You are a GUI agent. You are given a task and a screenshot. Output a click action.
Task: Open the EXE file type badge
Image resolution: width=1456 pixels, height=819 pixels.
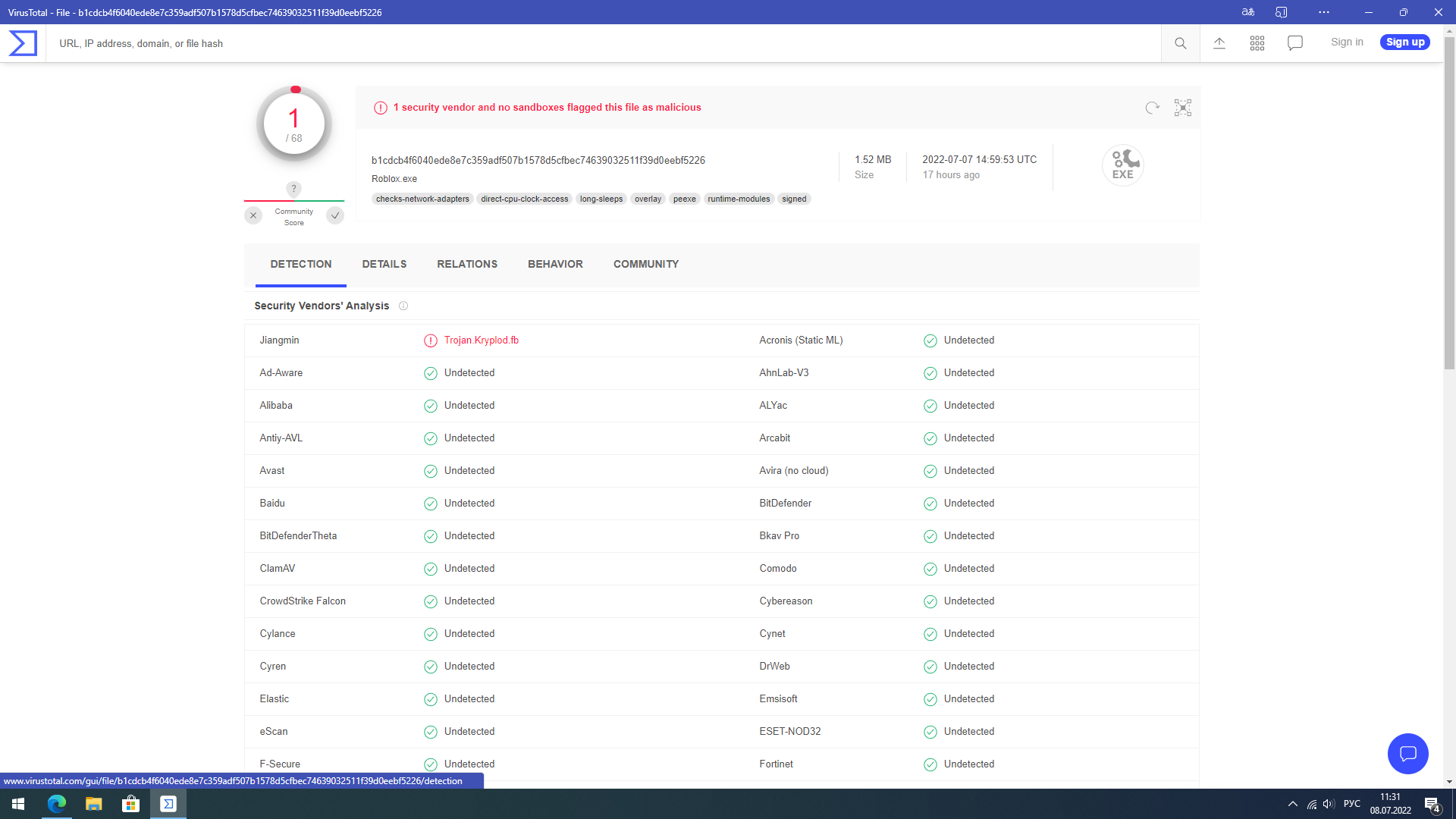pyautogui.click(x=1122, y=165)
